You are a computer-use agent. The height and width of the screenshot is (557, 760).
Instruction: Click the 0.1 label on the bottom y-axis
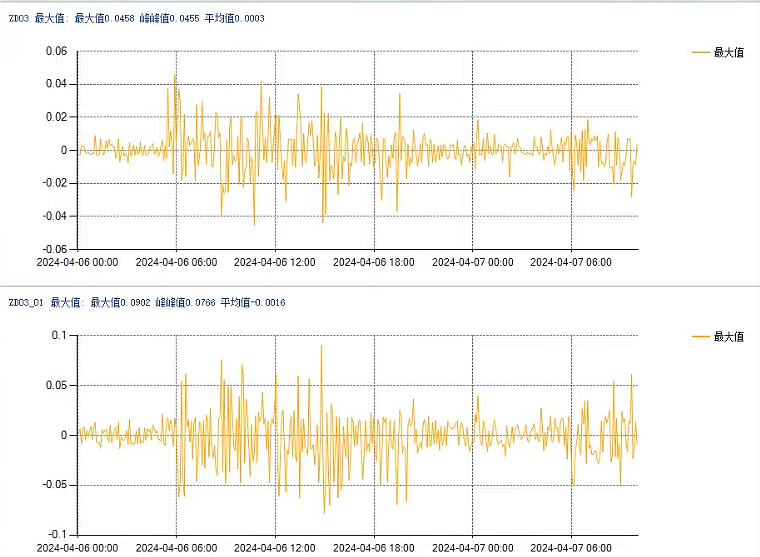click(60, 336)
